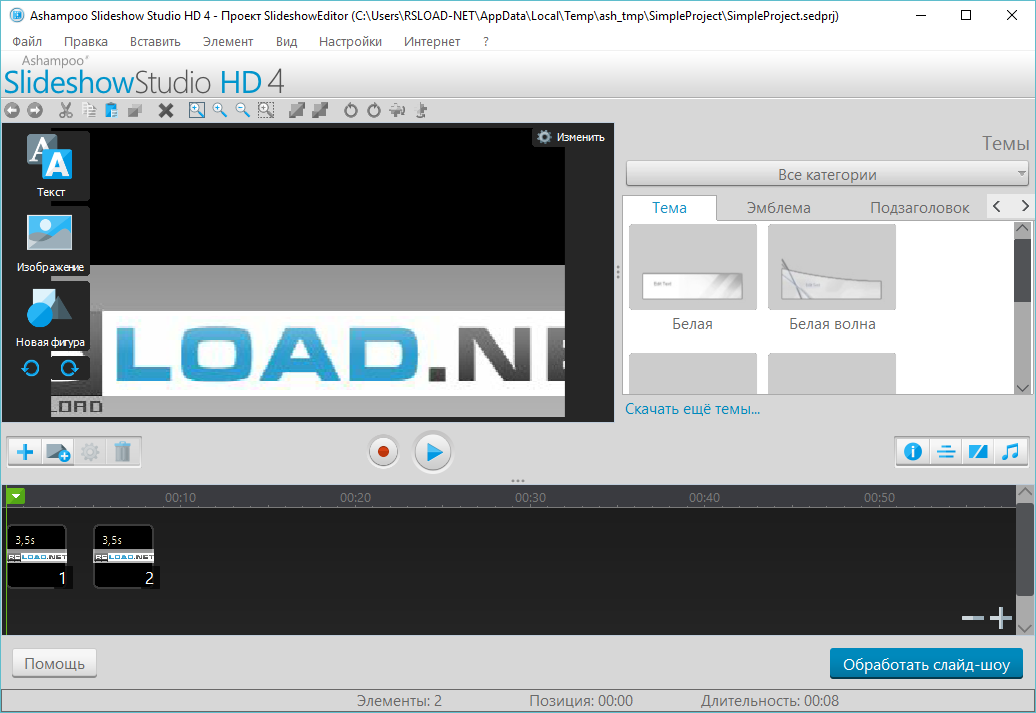Click the zoom in magnifier icon
Viewport: 1036px width, 713px height.
[x=220, y=110]
